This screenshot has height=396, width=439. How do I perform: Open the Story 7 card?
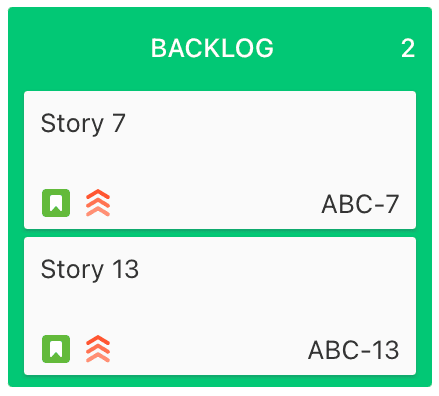(220, 160)
